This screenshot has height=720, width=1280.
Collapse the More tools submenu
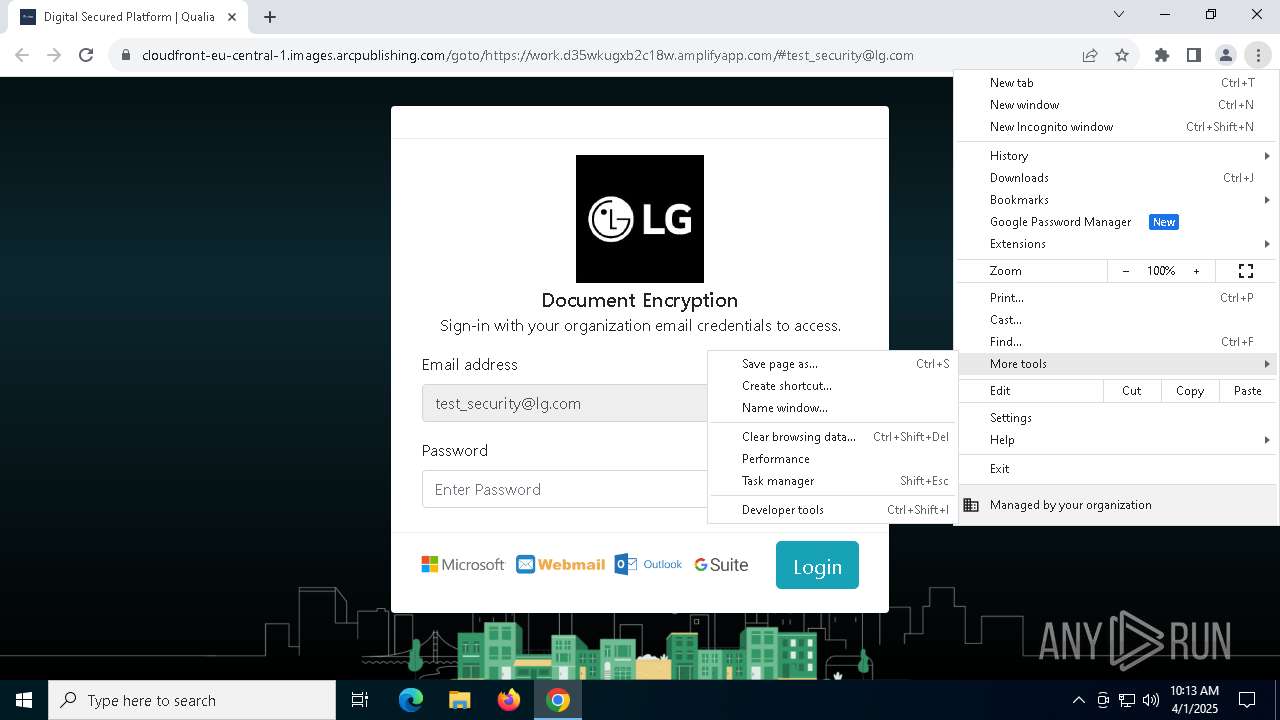(1117, 364)
